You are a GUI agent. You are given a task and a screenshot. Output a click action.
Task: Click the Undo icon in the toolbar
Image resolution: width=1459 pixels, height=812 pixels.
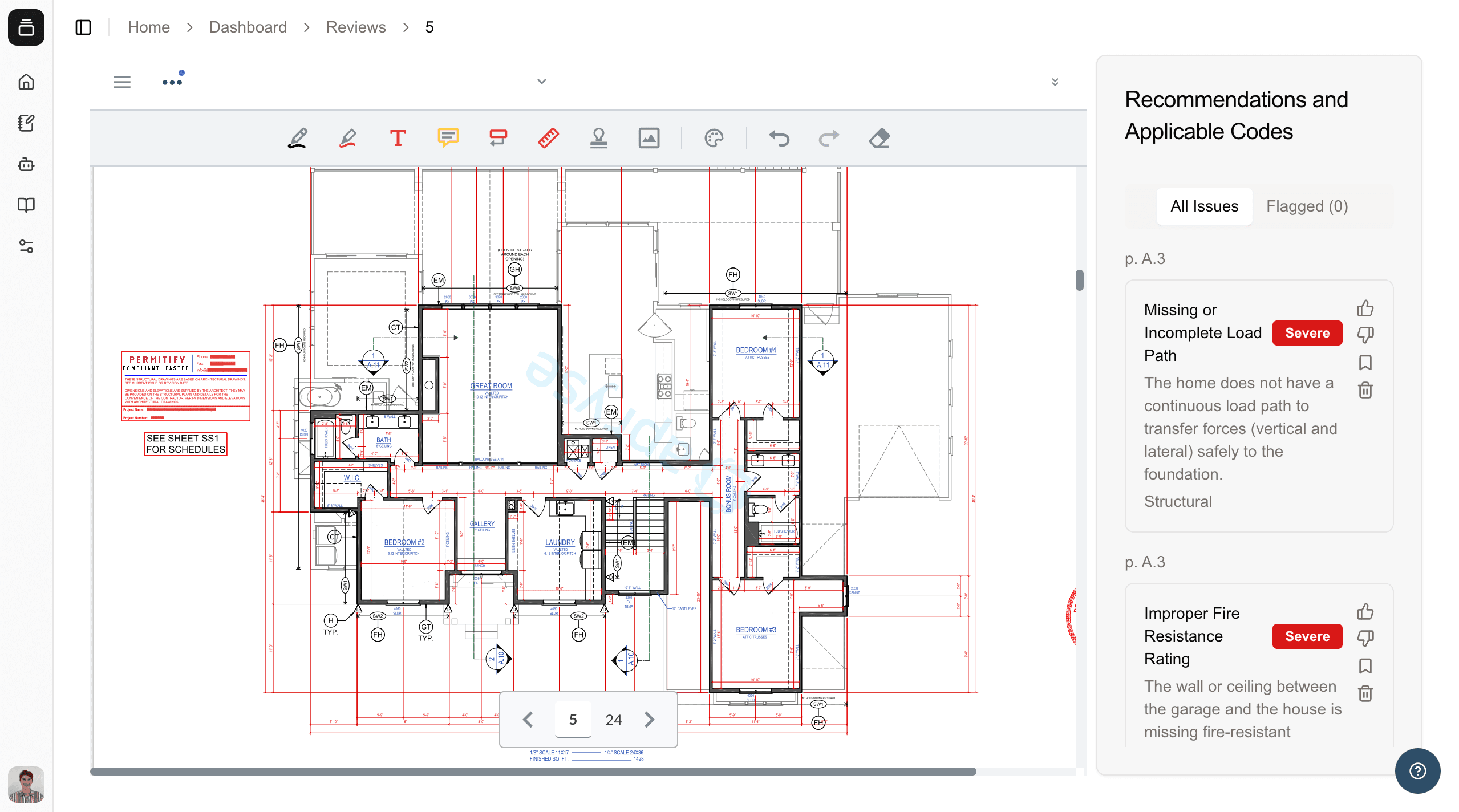point(780,138)
